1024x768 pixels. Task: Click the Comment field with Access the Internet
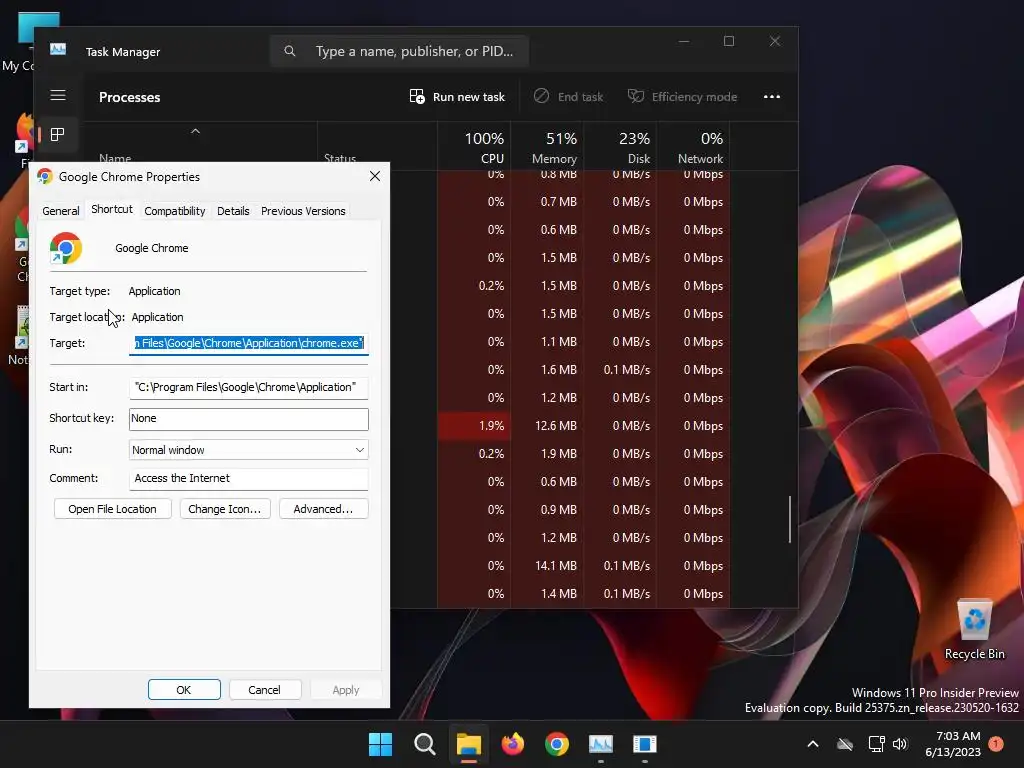pyautogui.click(x=249, y=479)
